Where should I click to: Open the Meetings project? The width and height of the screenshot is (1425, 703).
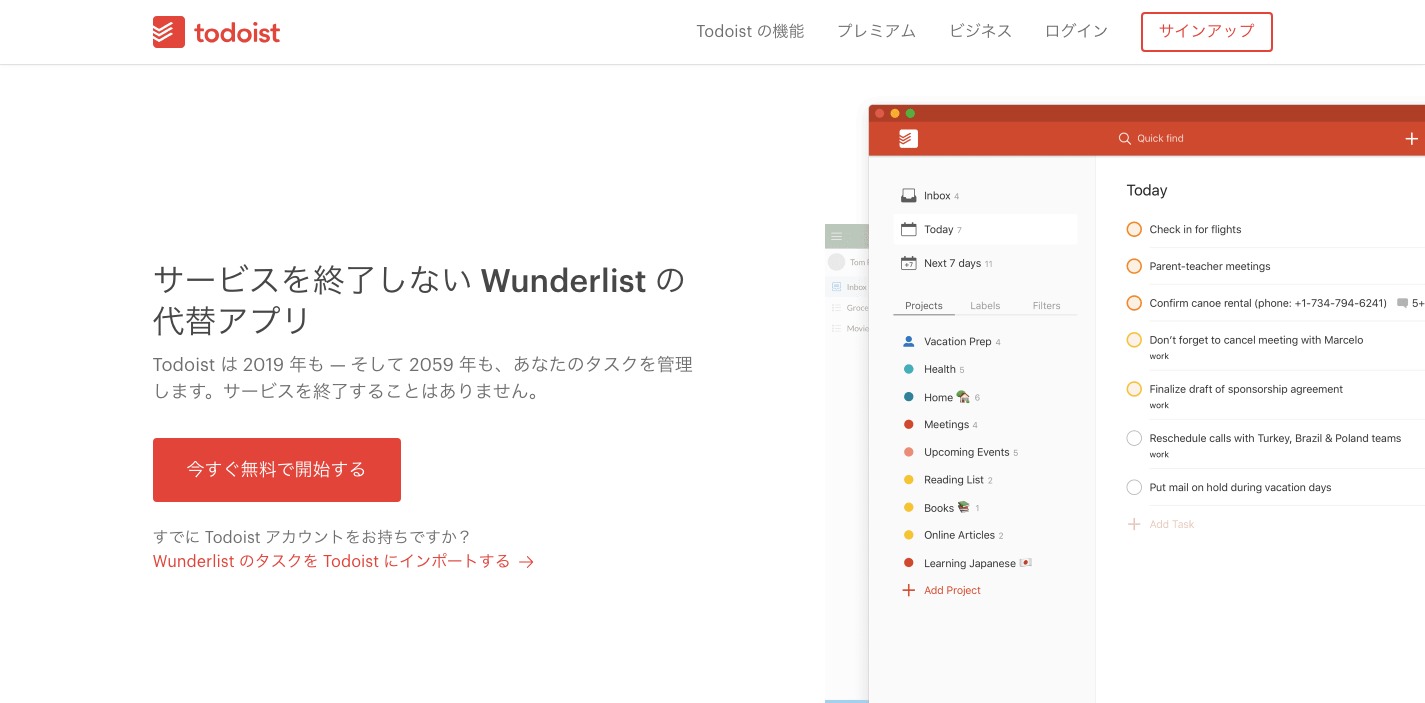[x=946, y=424]
